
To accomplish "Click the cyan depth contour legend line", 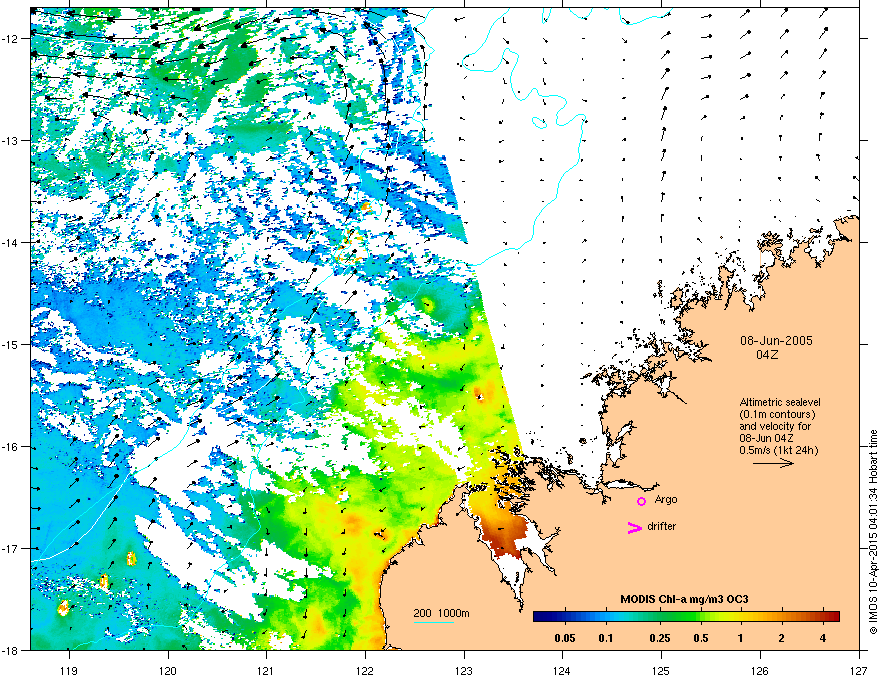I will point(434,622).
